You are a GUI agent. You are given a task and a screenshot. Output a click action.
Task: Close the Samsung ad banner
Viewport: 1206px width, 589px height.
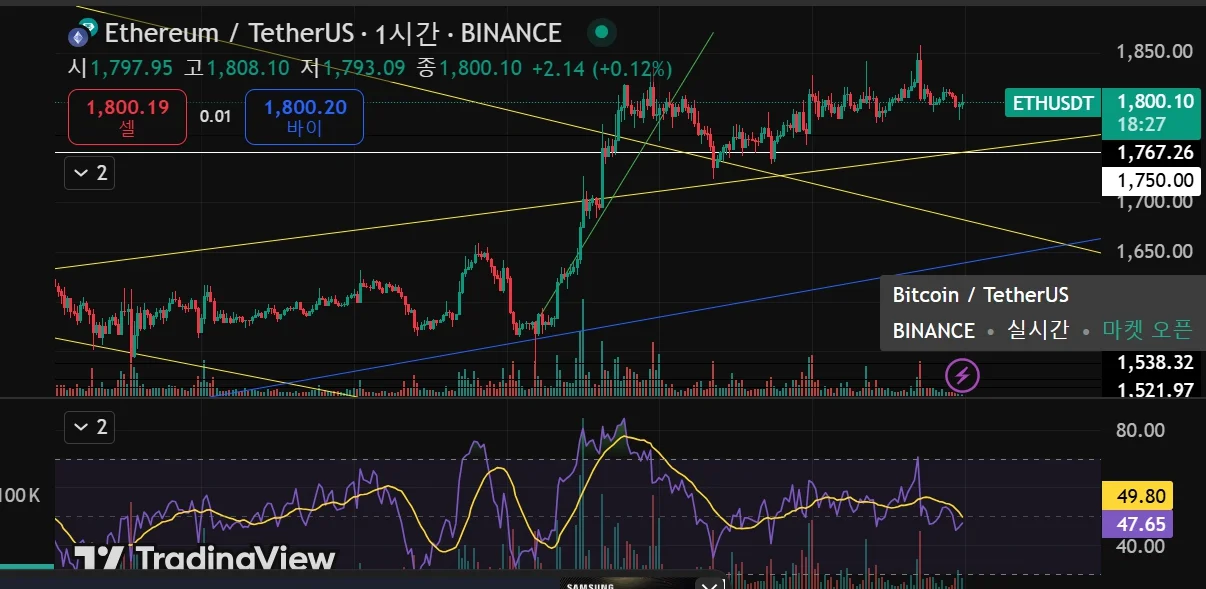(x=709, y=583)
